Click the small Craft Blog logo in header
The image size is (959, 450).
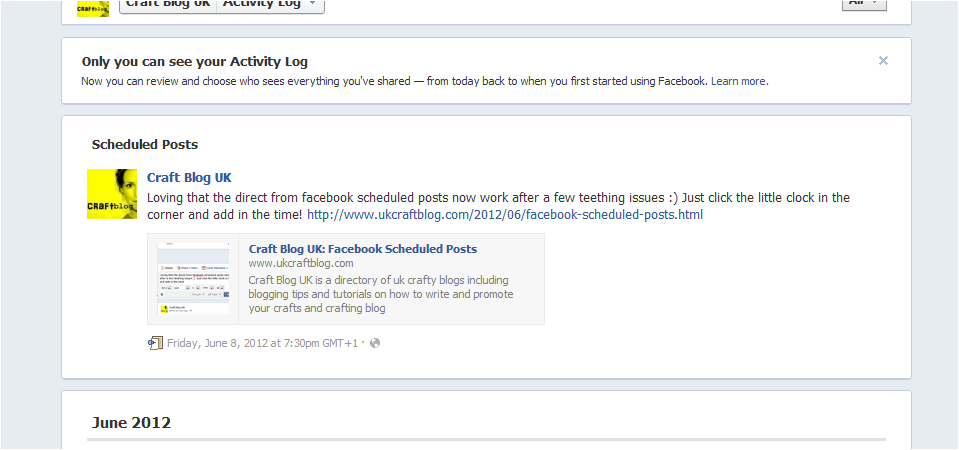tap(93, 8)
